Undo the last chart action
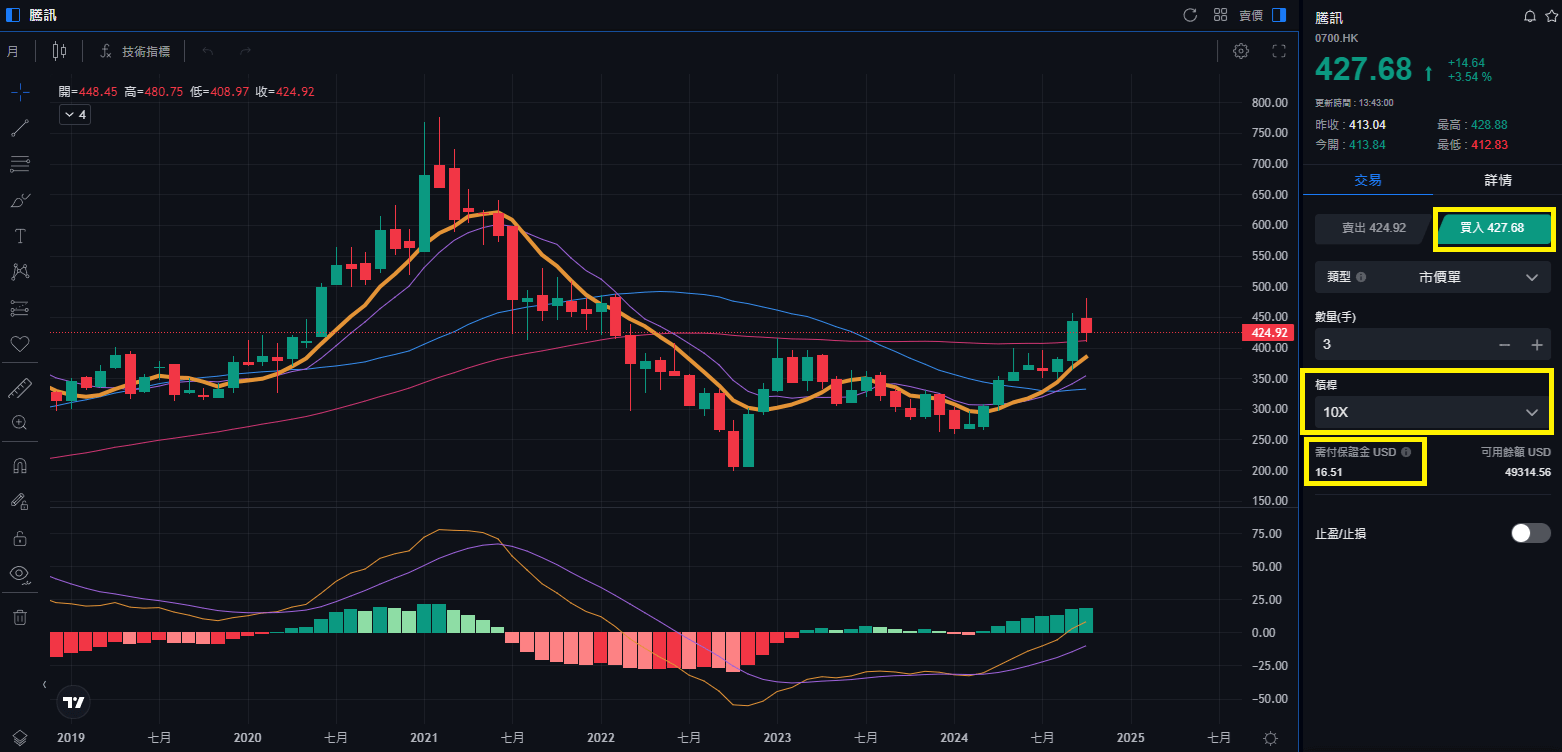 208,51
